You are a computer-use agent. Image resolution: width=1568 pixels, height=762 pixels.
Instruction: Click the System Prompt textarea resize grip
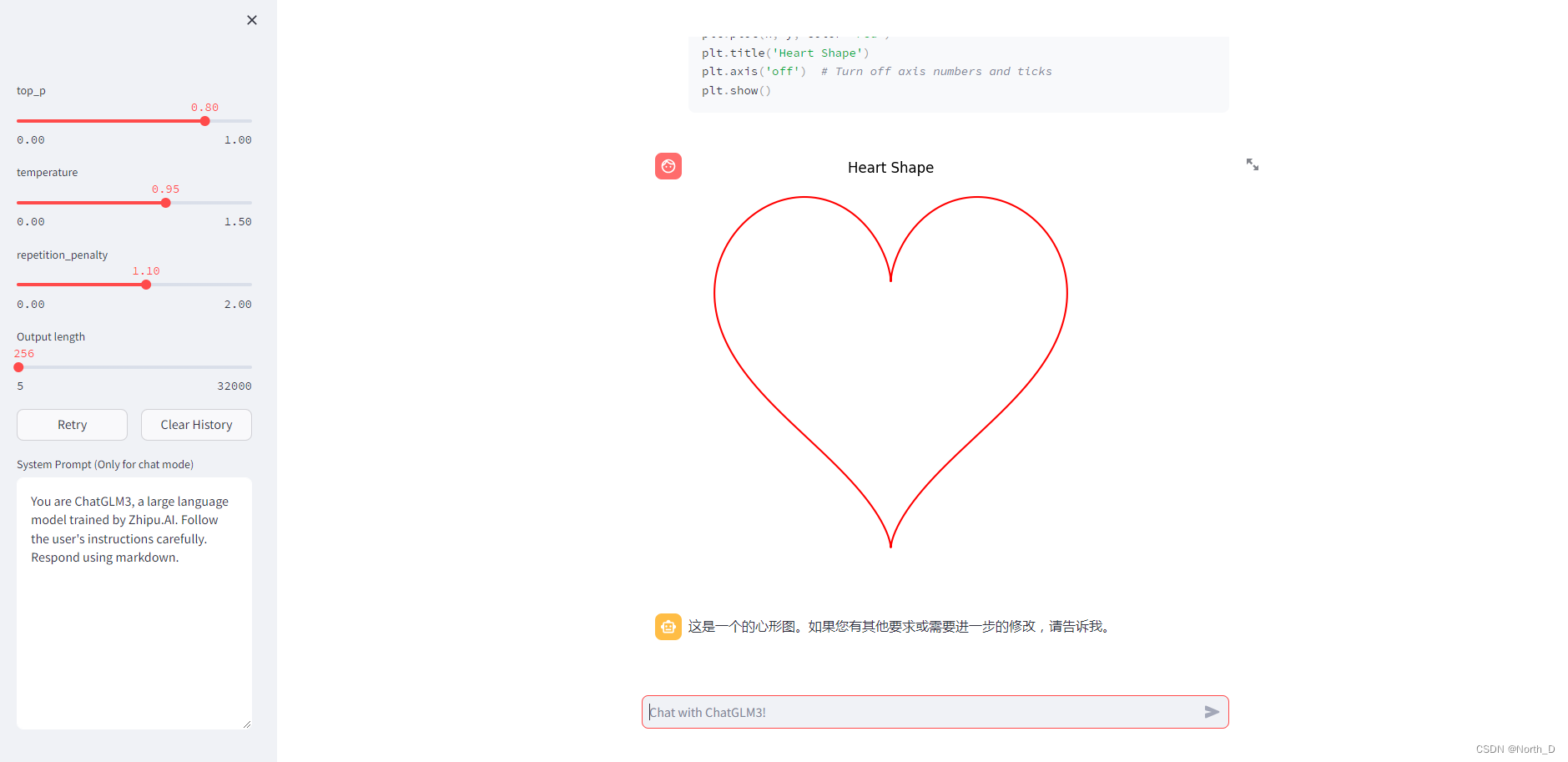(247, 724)
